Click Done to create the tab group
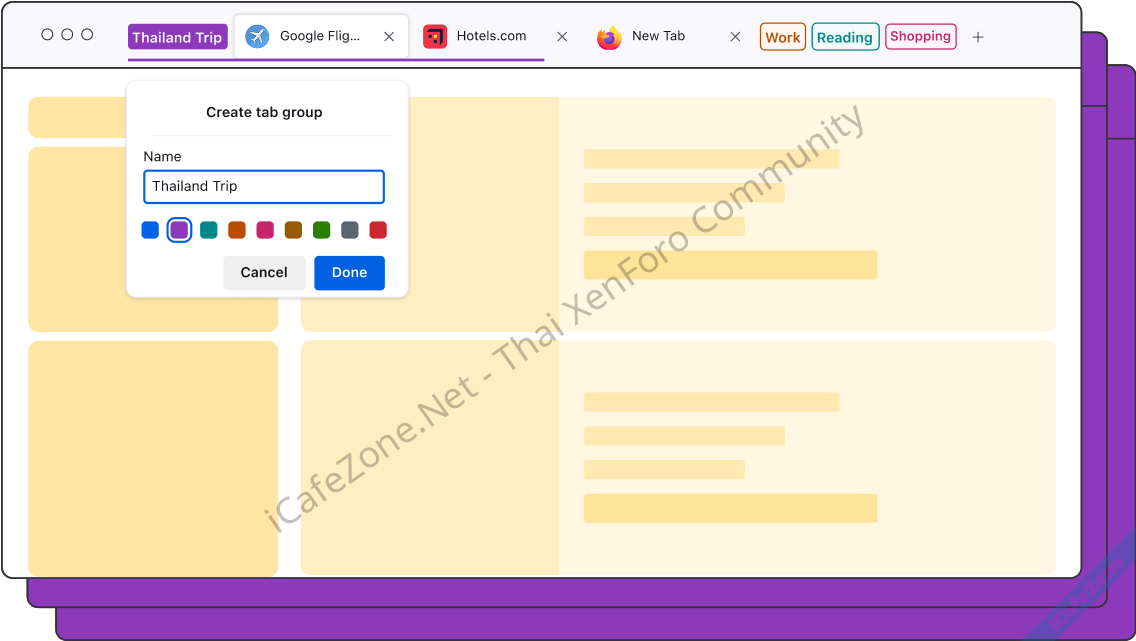Screen dimensions: 1136x641 349,272
